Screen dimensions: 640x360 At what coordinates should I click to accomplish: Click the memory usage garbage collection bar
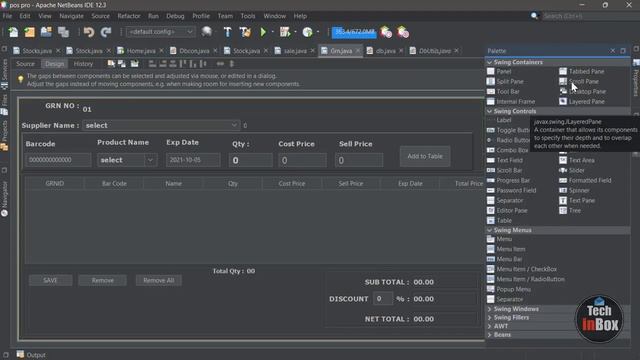[354, 32]
